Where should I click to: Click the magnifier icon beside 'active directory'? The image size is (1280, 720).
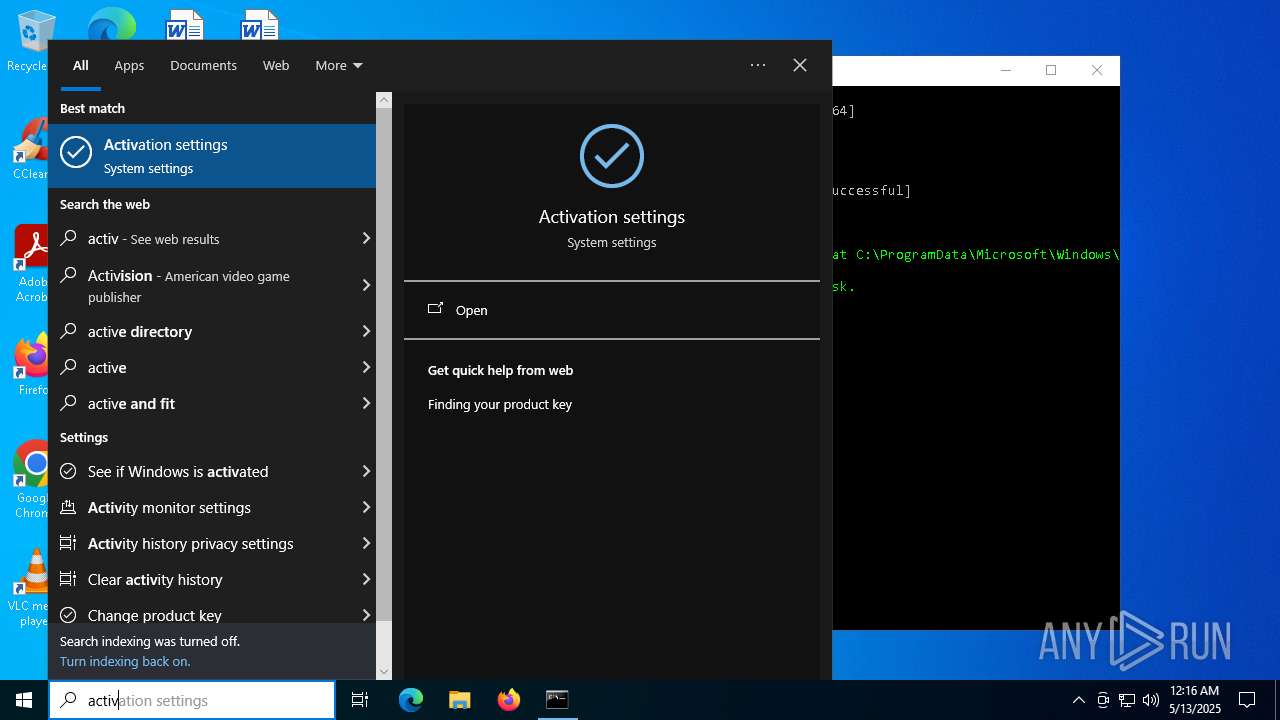(68, 331)
